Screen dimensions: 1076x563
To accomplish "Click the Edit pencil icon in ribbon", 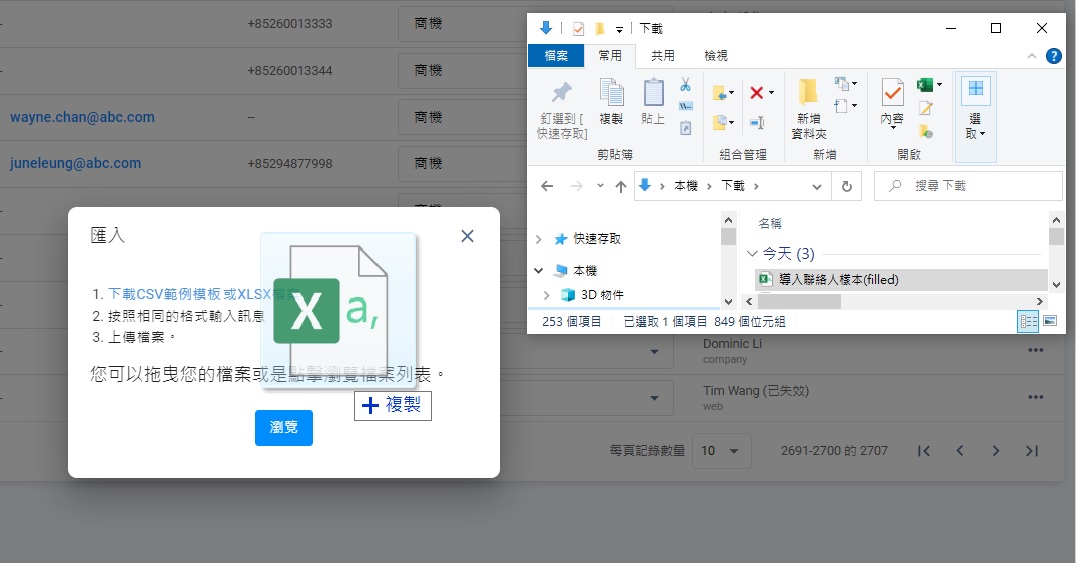I will point(926,108).
